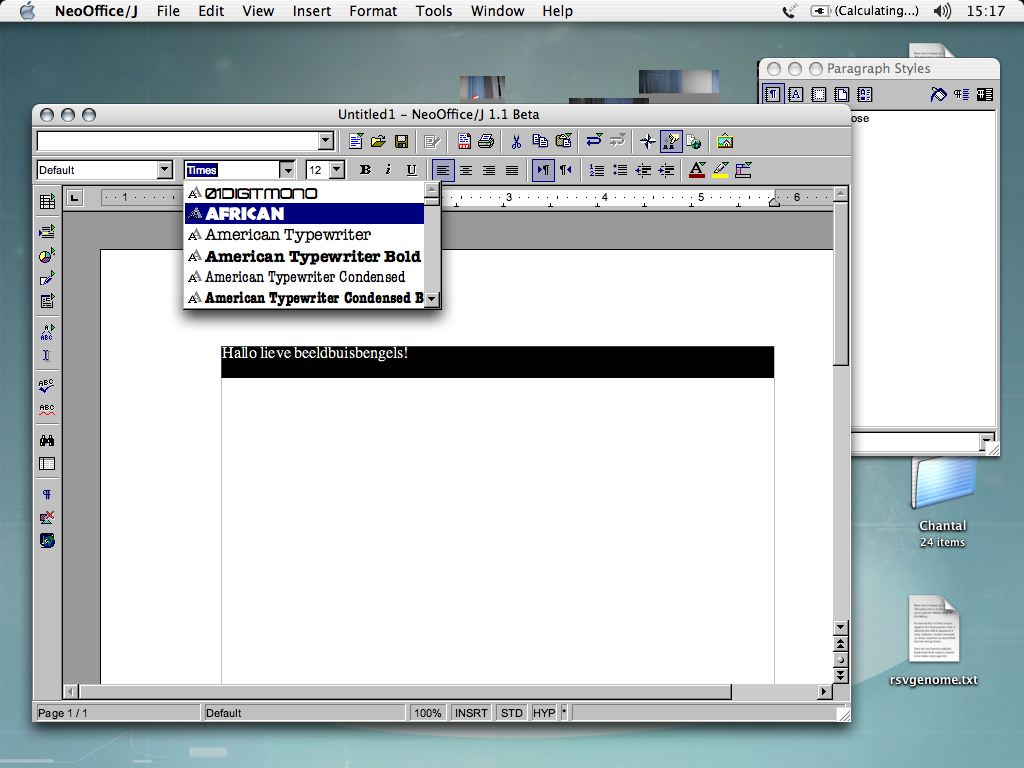Viewport: 1024px width, 768px height.
Task: Select the 01 Digit Mono font entry
Action: 304,193
